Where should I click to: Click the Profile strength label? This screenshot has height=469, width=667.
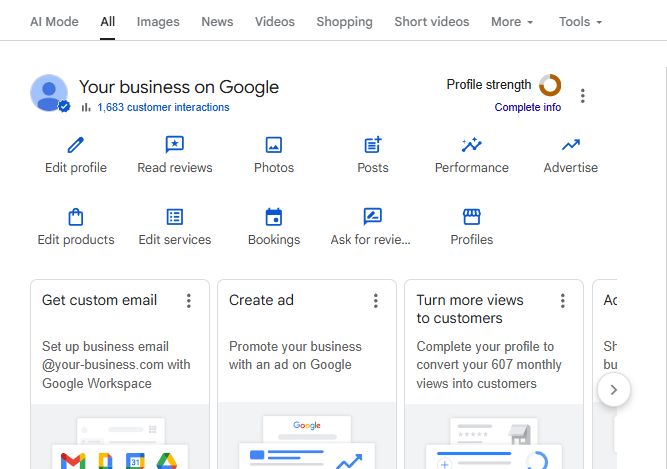pyautogui.click(x=489, y=85)
